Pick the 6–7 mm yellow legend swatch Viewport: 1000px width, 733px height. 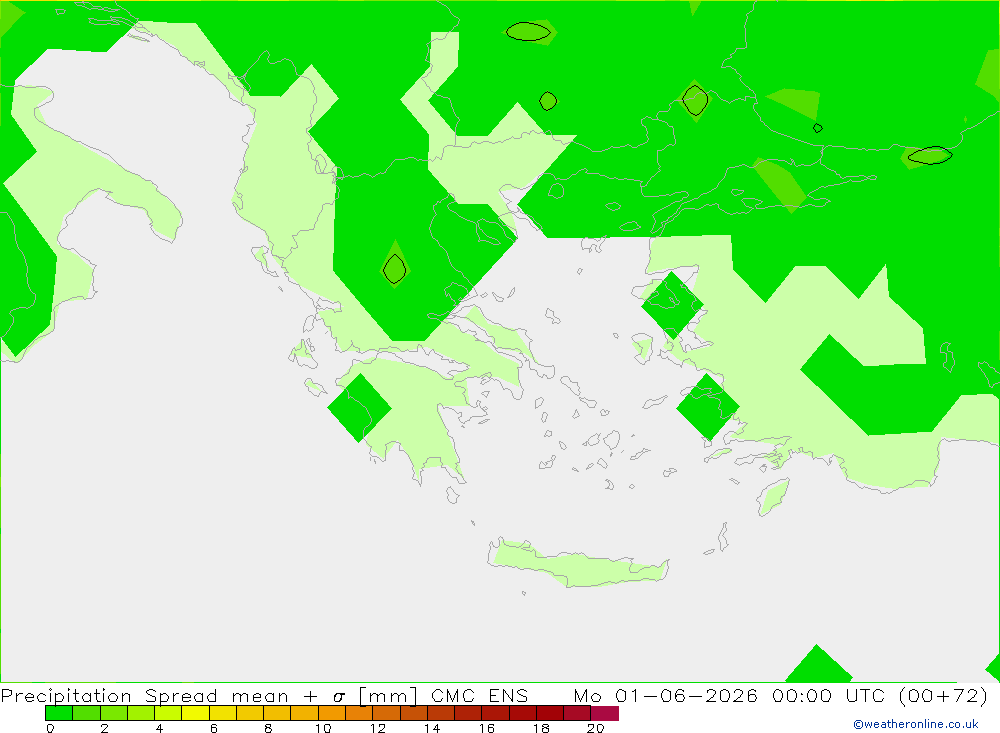pyautogui.click(x=223, y=713)
